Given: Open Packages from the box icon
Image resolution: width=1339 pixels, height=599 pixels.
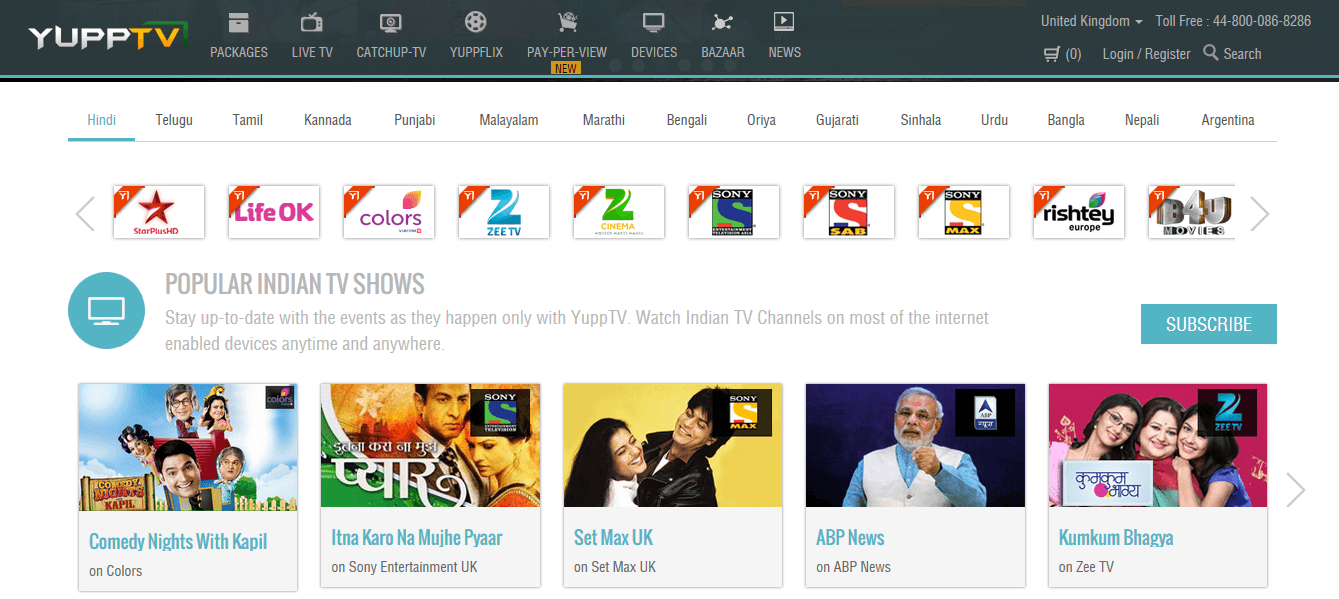Looking at the screenshot, I should tap(239, 22).
